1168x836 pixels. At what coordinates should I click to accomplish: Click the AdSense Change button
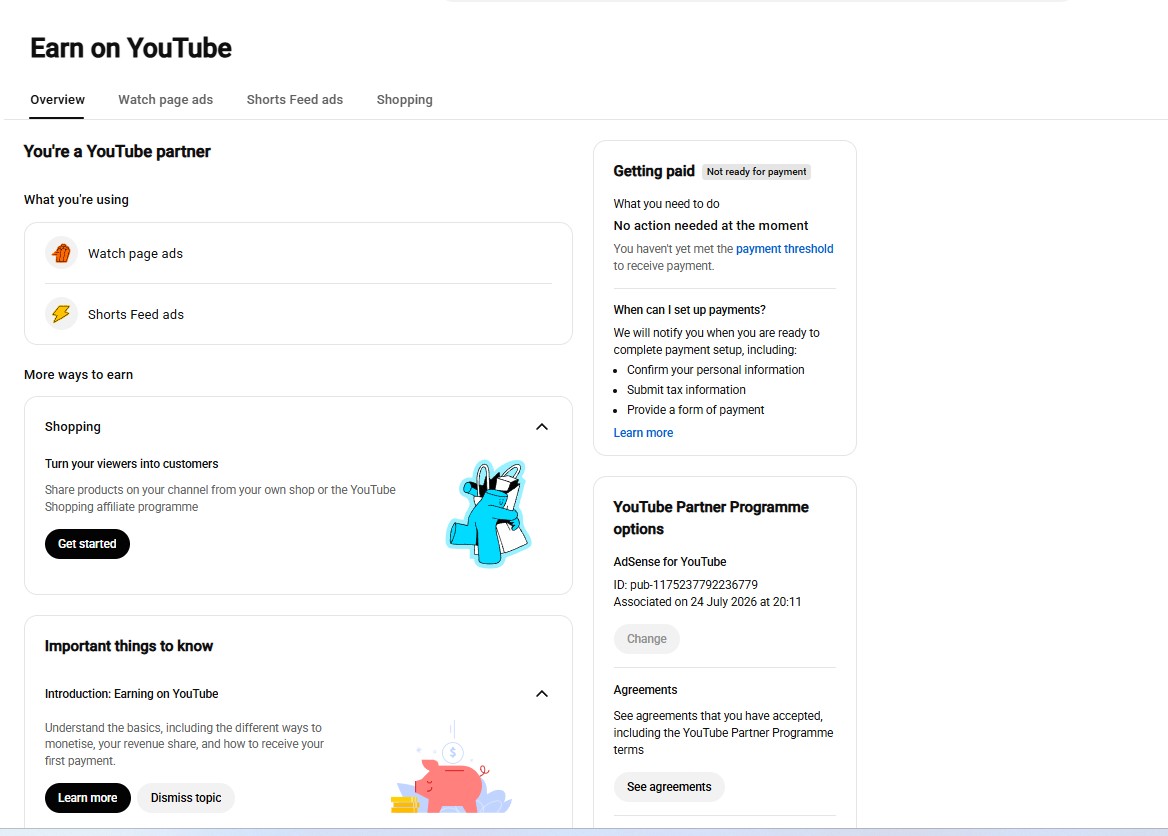click(647, 639)
